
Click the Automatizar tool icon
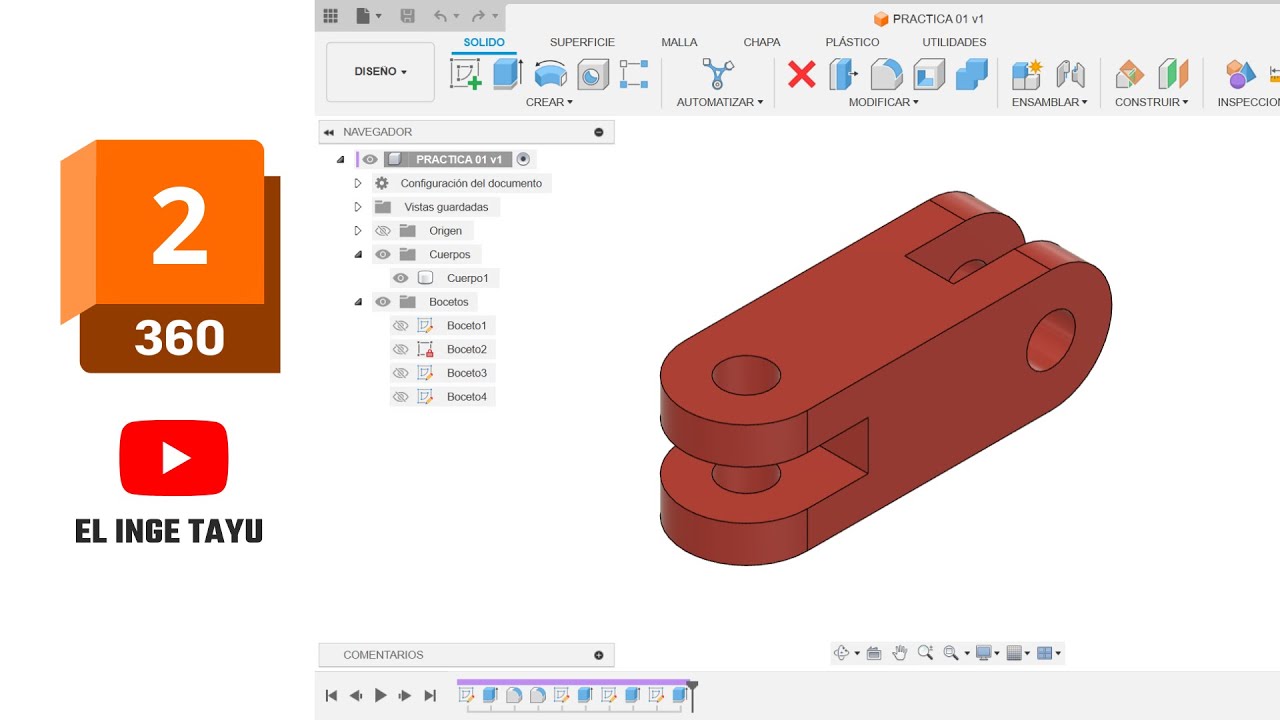[x=718, y=74]
